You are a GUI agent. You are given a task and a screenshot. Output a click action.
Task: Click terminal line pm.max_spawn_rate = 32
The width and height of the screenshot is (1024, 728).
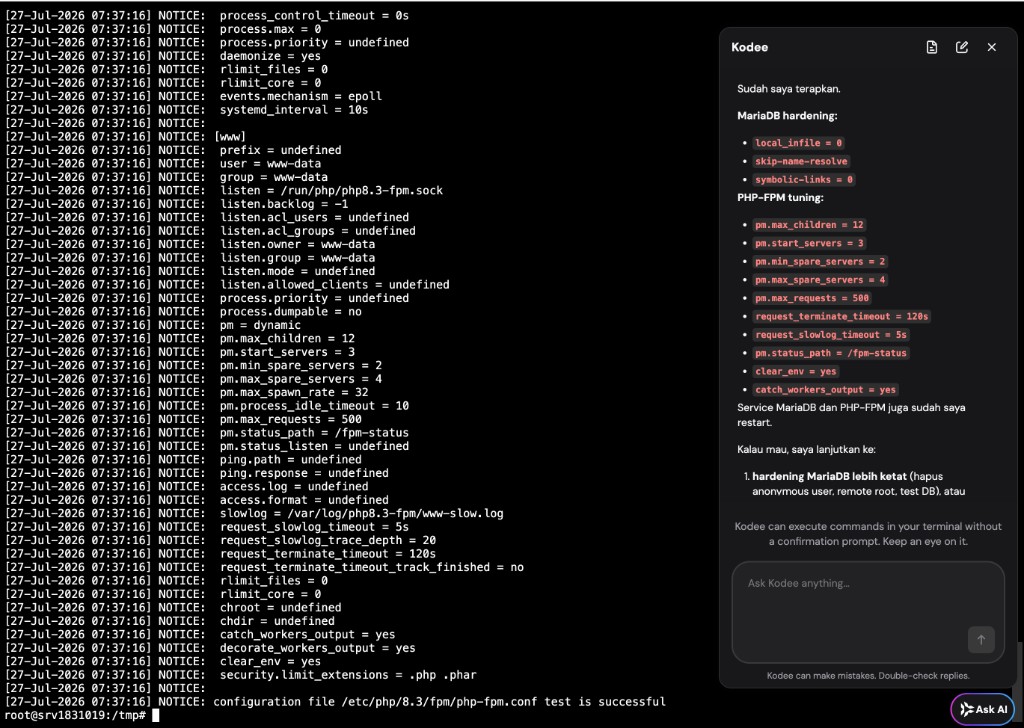[187, 392]
